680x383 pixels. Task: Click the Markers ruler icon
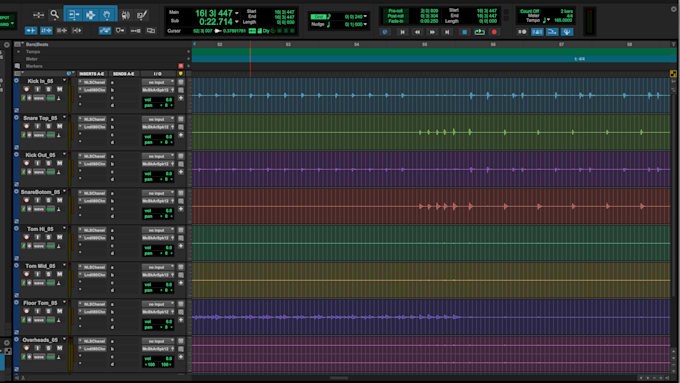click(x=17, y=66)
